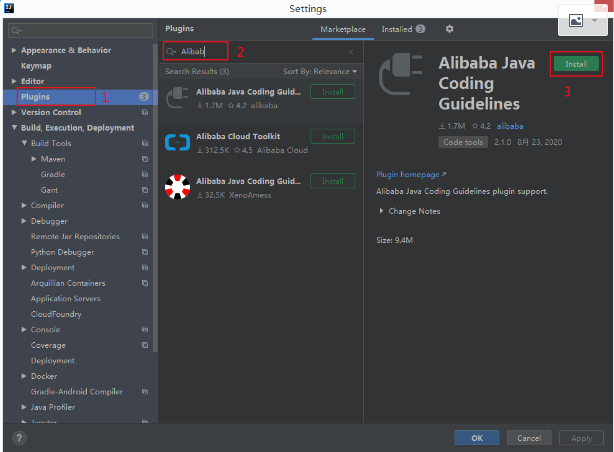Click the plugin search field magnifier icon
This screenshot has height=452, width=614.
[171, 52]
